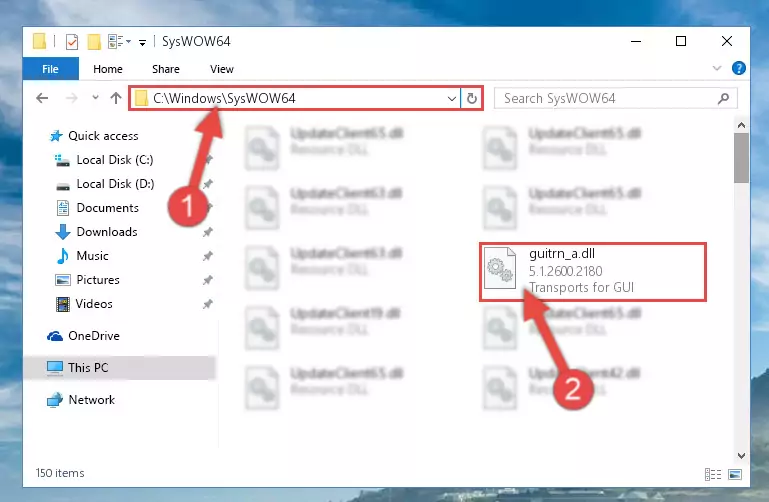Click the Forward navigation arrow
This screenshot has width=769, height=502.
pyautogui.click(x=72, y=98)
